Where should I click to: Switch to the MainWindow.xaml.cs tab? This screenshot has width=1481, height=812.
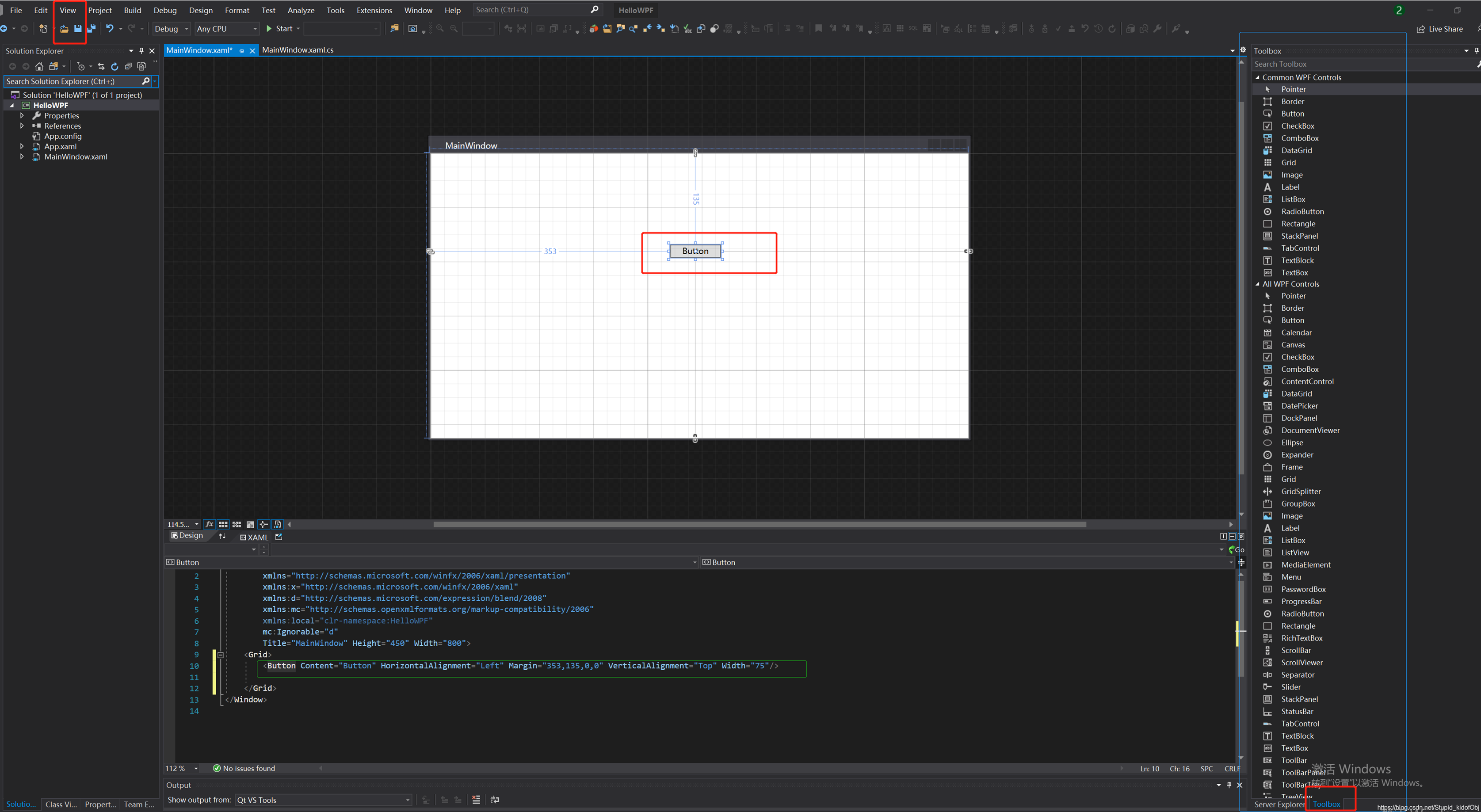point(297,50)
